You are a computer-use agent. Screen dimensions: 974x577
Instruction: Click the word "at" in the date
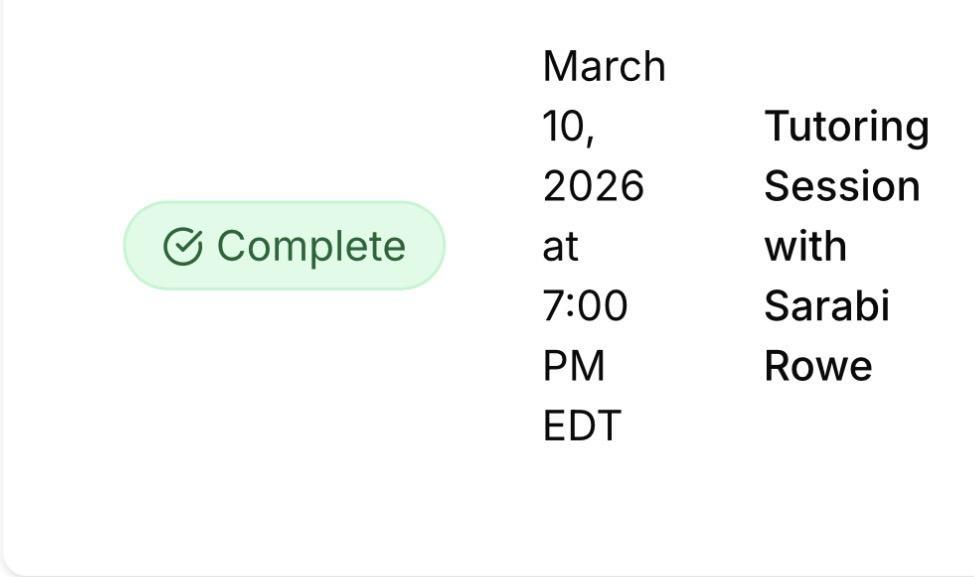coord(560,247)
